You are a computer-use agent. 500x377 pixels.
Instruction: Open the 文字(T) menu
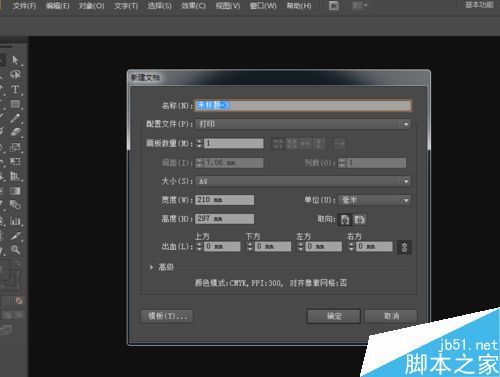pos(126,6)
